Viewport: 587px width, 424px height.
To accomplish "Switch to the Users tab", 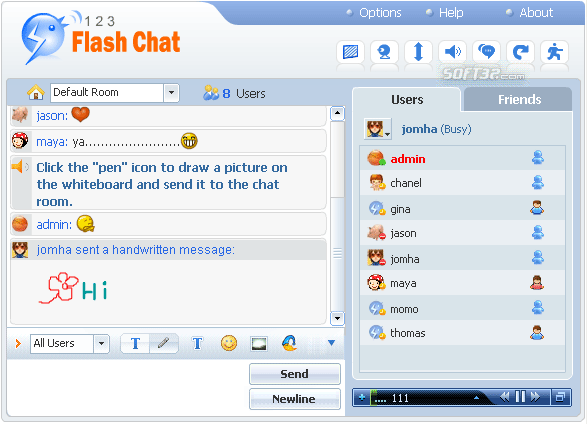I will [407, 100].
